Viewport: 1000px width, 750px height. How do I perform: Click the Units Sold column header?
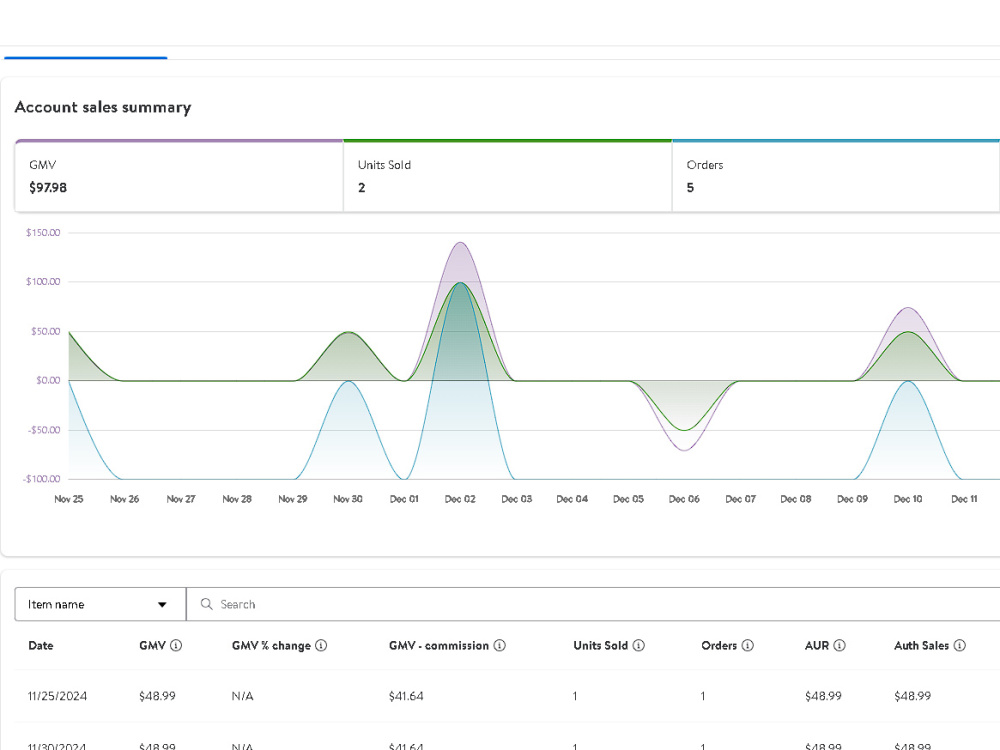point(600,645)
